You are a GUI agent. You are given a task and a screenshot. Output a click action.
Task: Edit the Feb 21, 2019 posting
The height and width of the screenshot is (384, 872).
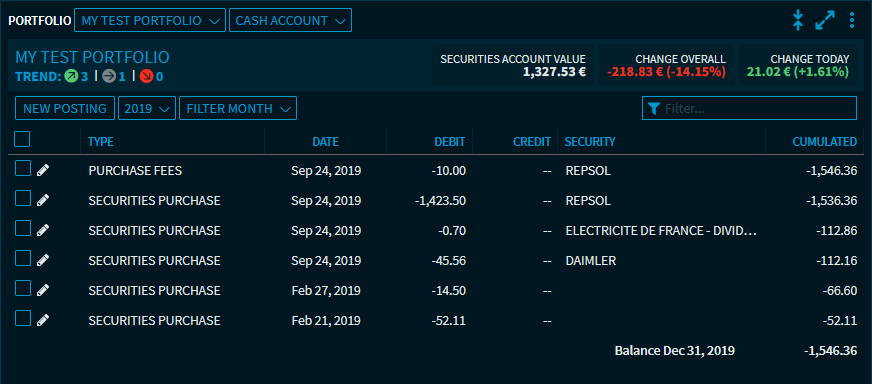pos(43,321)
